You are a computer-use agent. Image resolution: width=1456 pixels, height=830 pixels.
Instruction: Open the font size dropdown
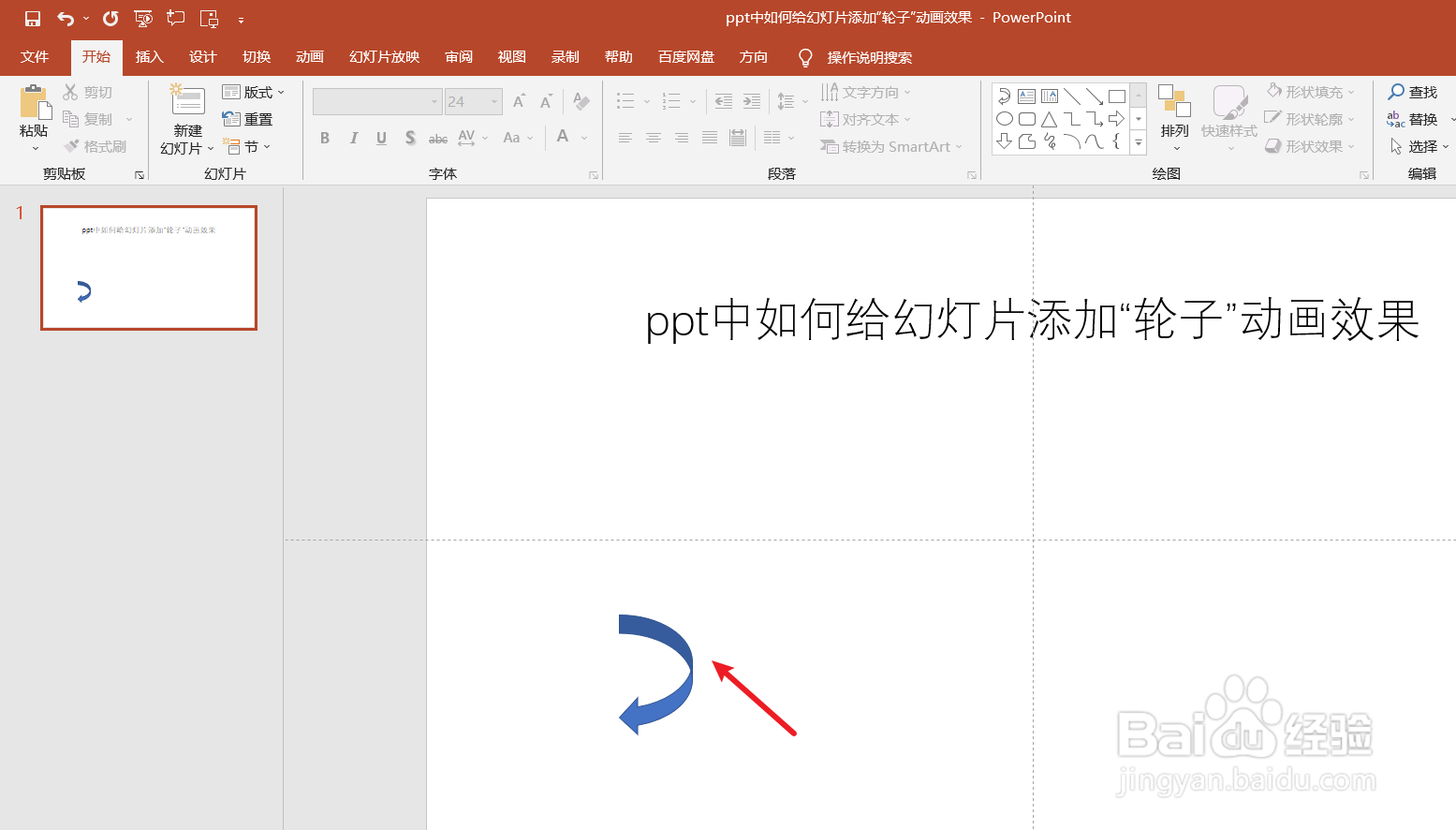(x=493, y=100)
